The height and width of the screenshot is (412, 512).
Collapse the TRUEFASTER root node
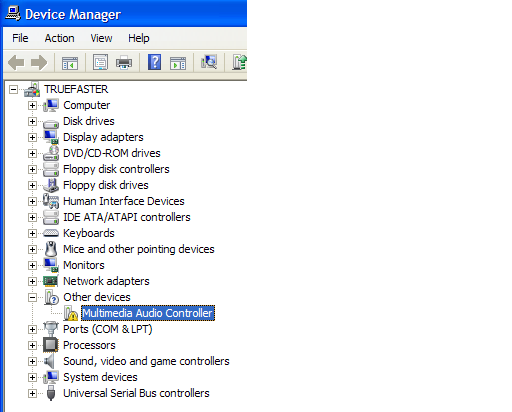tap(13, 89)
